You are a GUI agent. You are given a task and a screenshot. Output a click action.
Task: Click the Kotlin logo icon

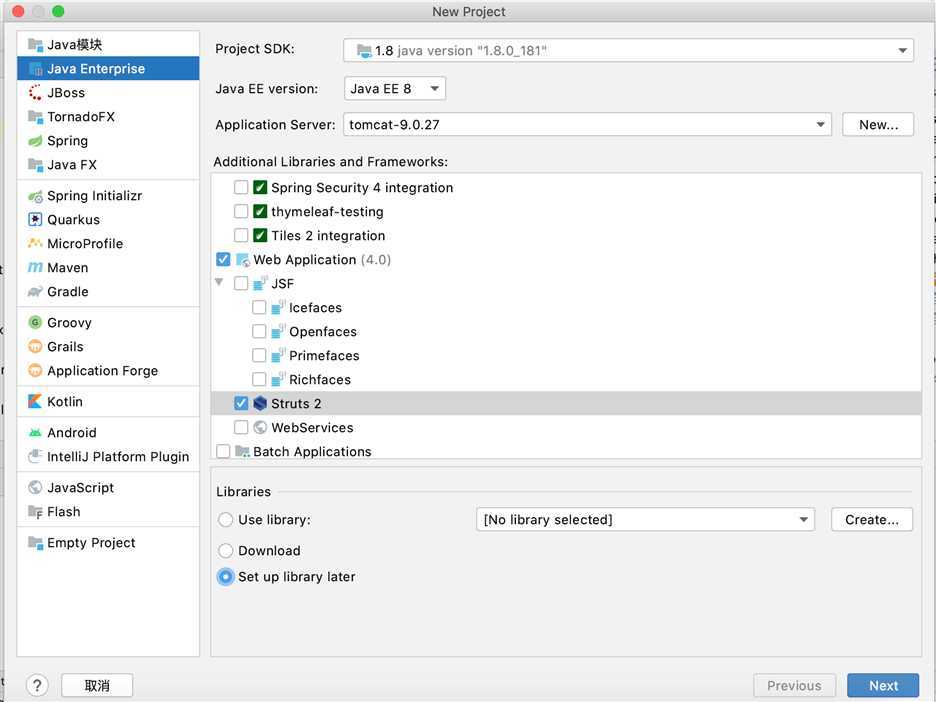[x=35, y=401]
